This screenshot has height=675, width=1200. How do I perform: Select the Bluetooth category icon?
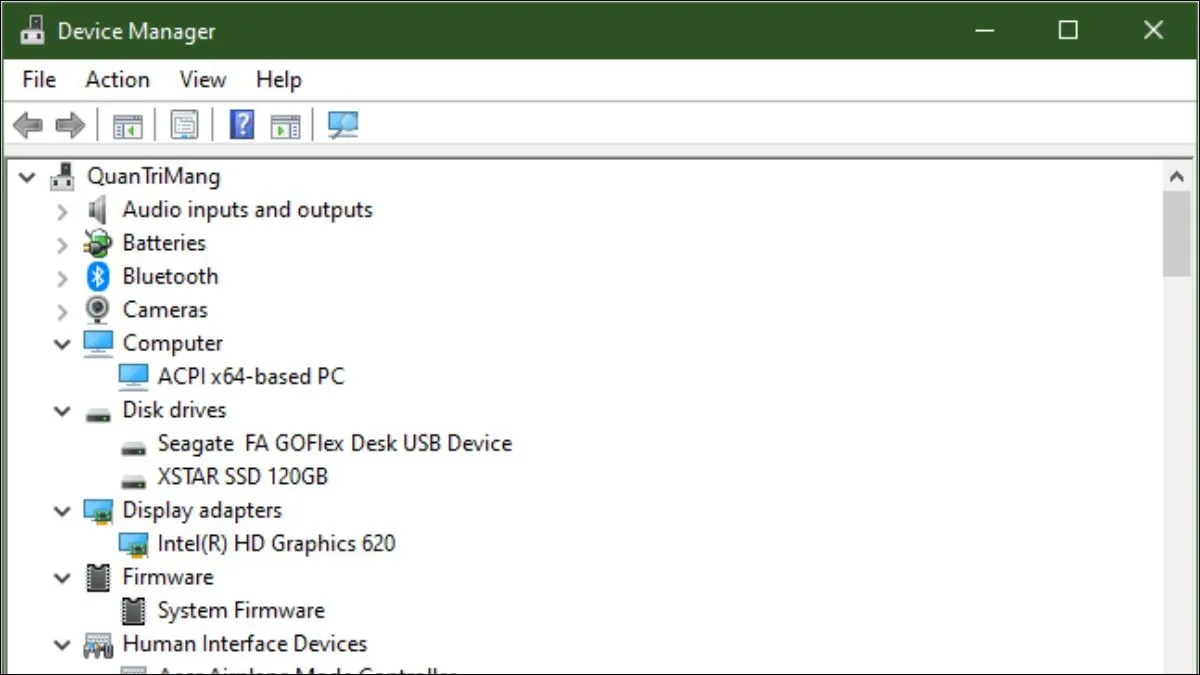click(98, 277)
